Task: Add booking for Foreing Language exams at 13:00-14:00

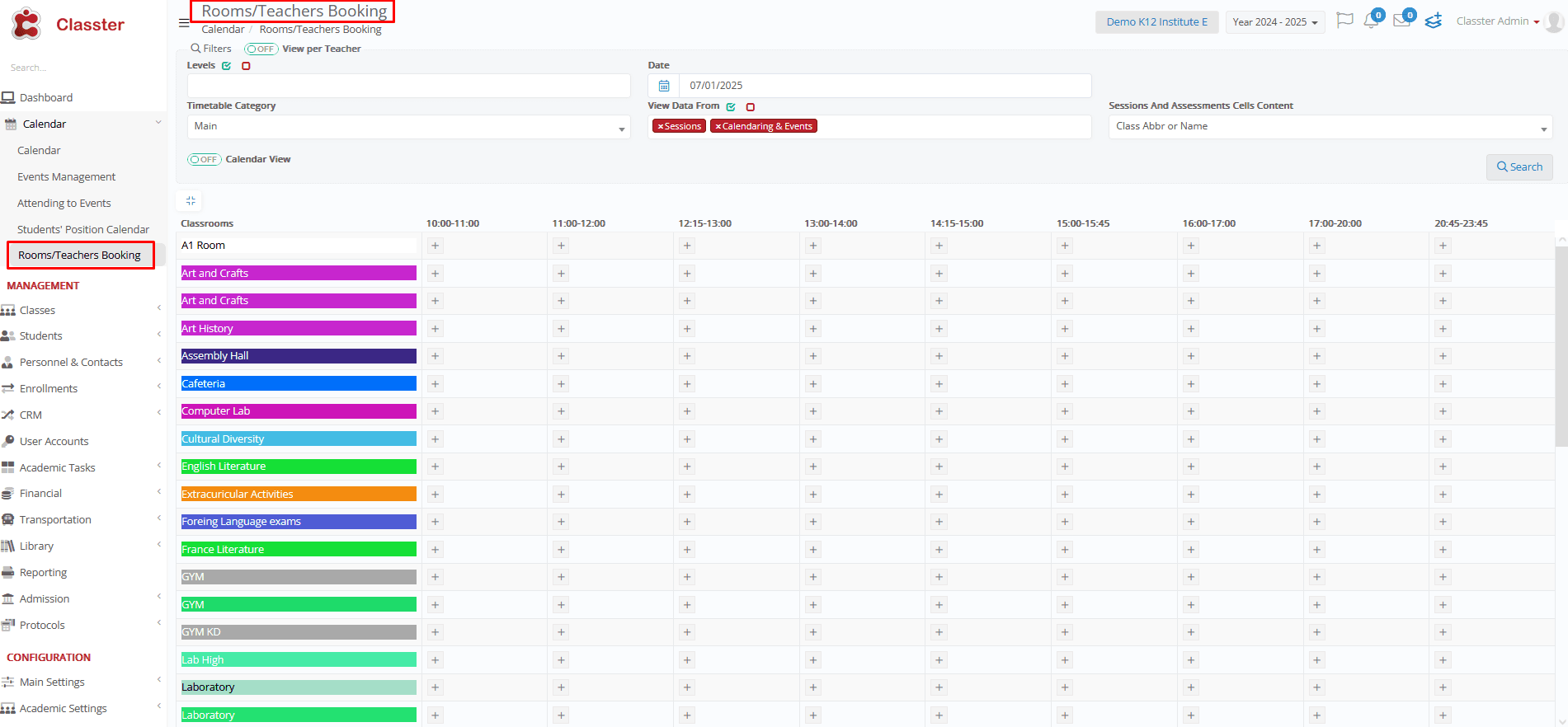Action: pyautogui.click(x=813, y=522)
